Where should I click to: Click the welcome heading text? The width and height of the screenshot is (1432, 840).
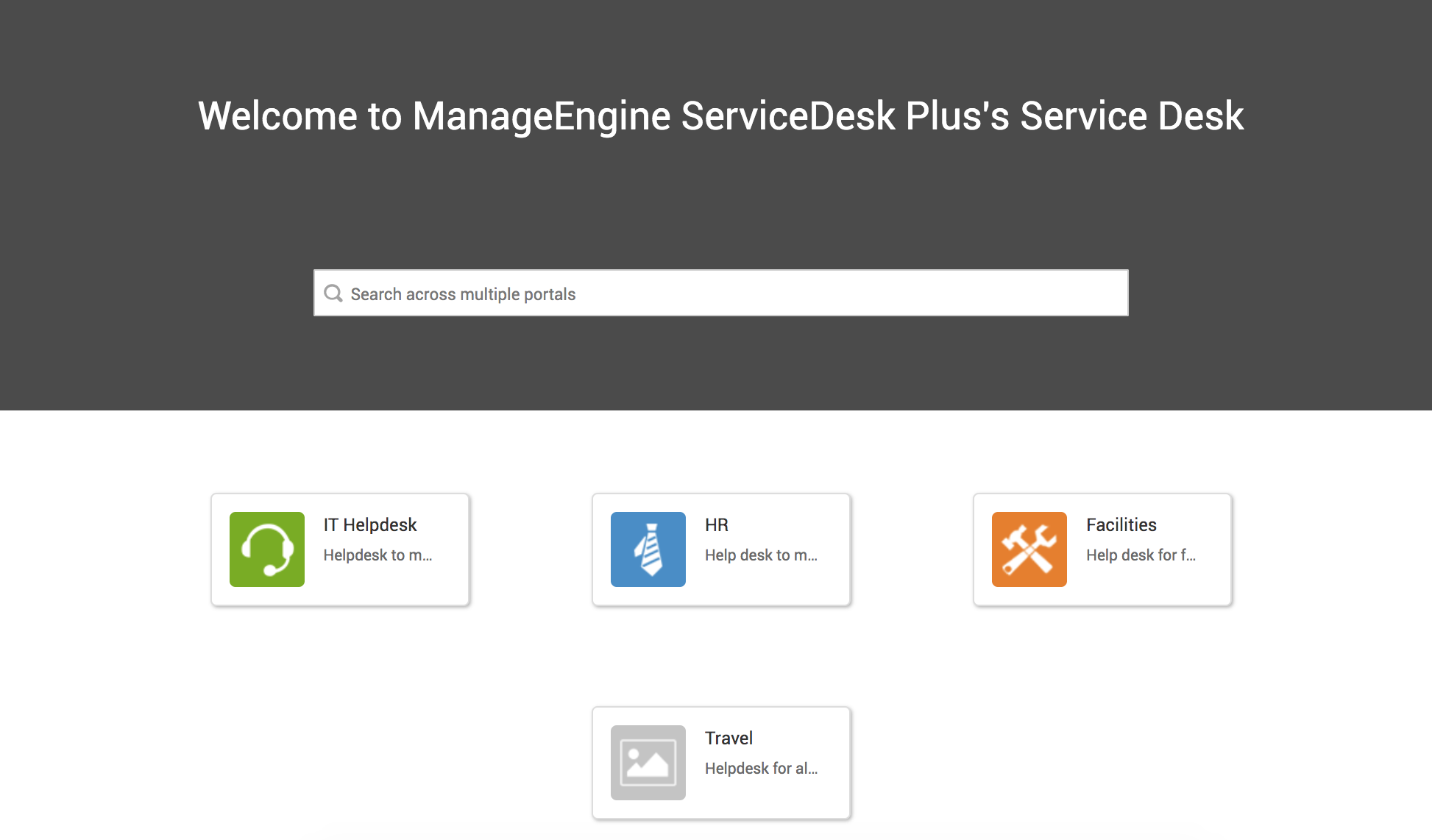pos(720,116)
